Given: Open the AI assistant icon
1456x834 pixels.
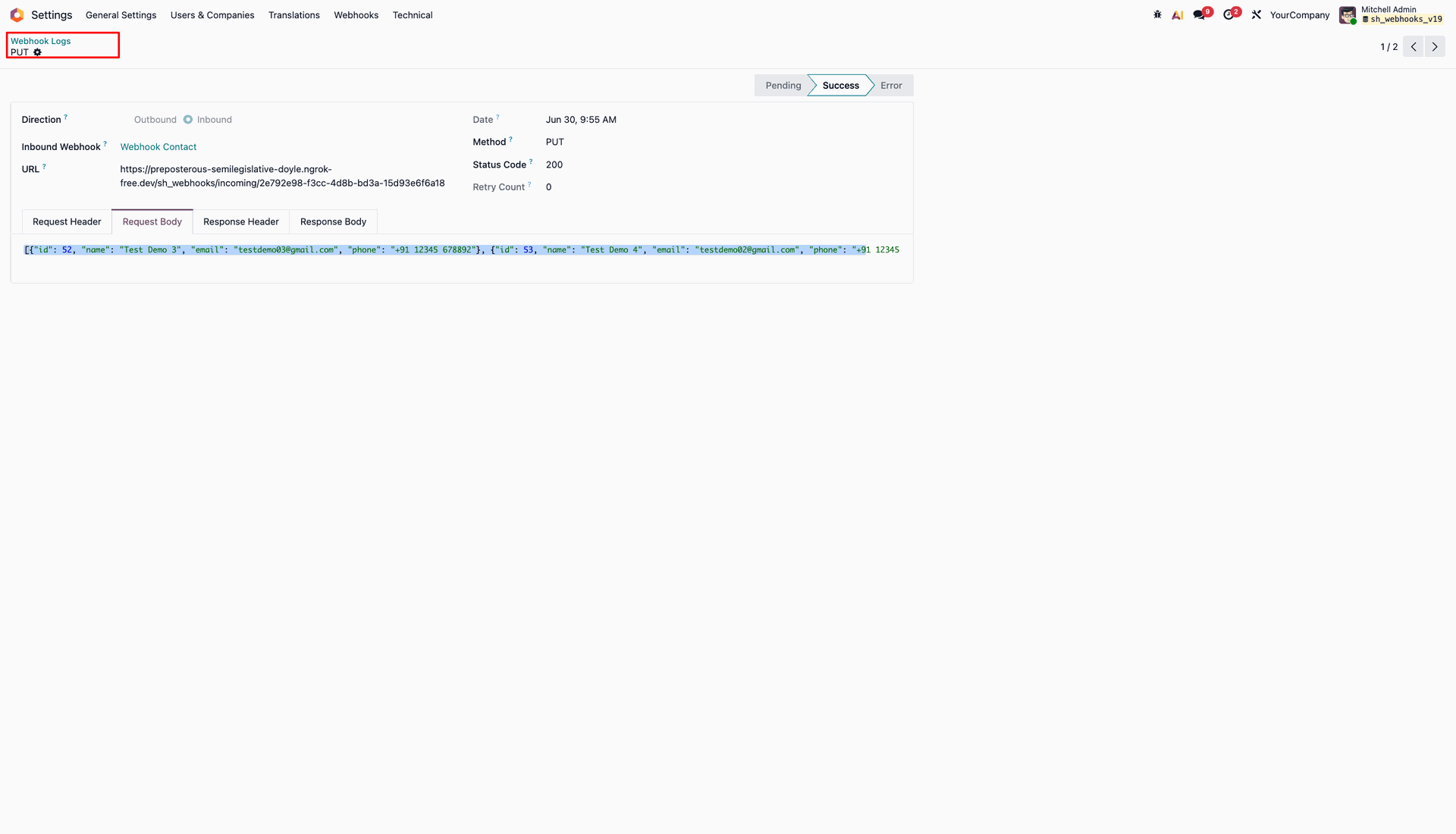Looking at the screenshot, I should (1177, 14).
